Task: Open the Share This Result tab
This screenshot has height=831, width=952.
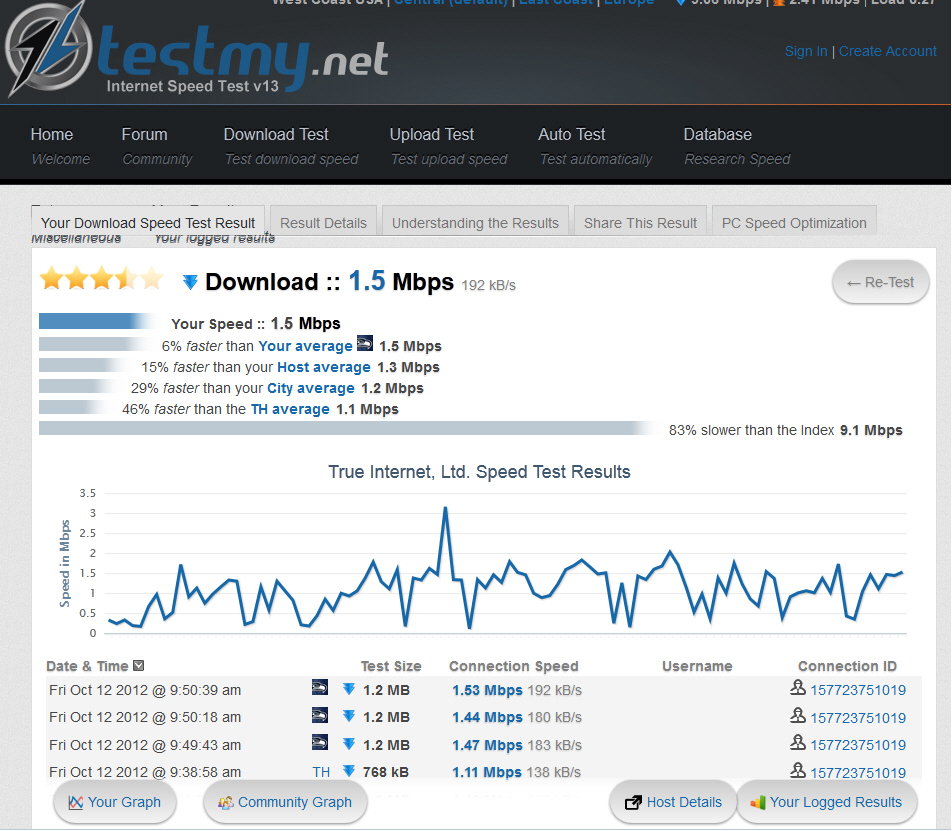Action: [641, 222]
